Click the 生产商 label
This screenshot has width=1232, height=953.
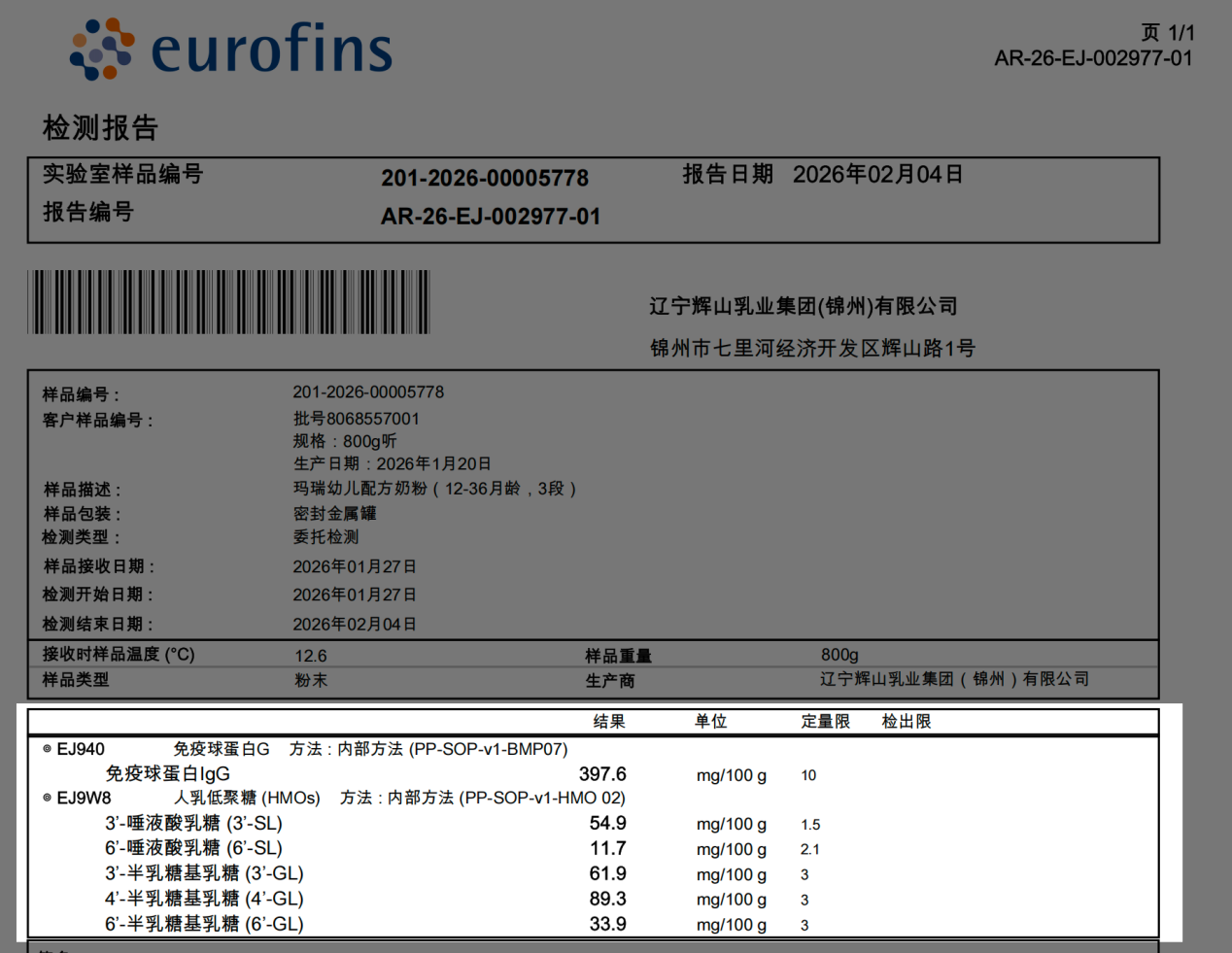[x=610, y=681]
